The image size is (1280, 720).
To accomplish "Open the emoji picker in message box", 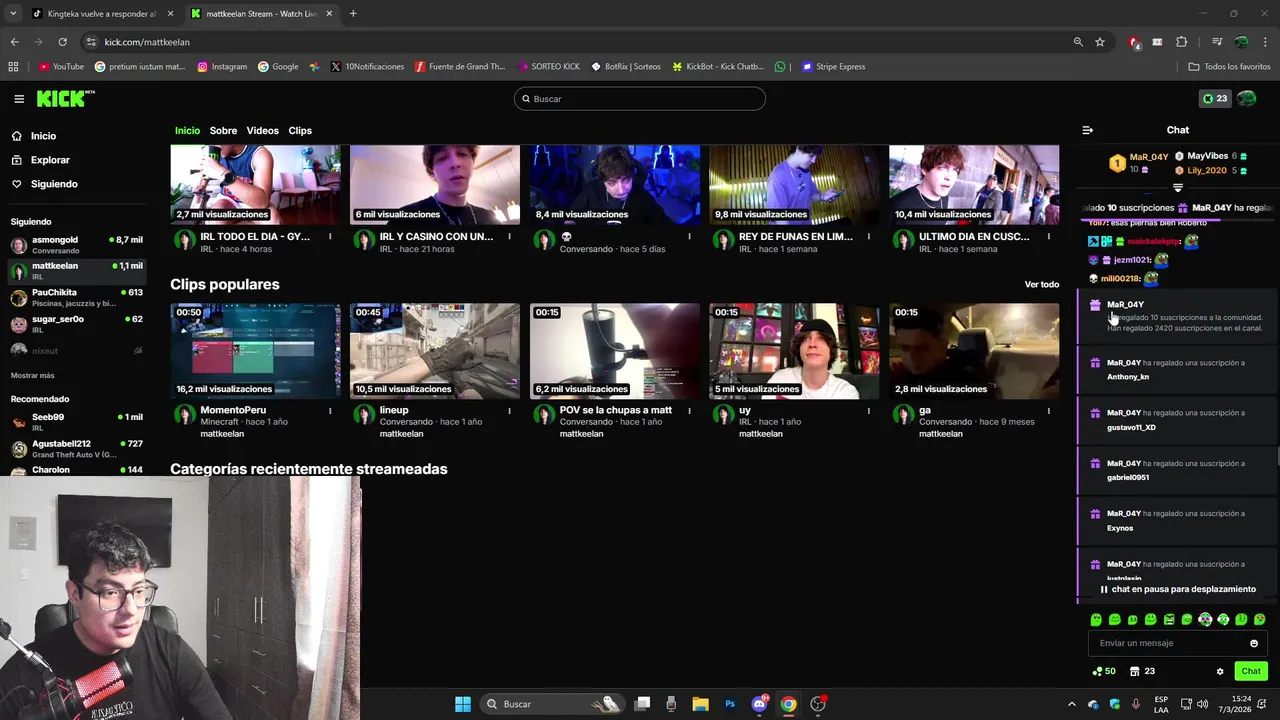I will (1254, 643).
